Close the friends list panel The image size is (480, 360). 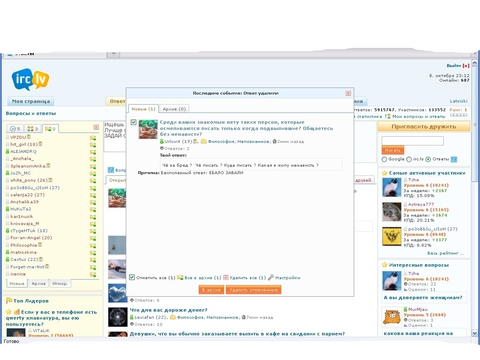(x=96, y=127)
